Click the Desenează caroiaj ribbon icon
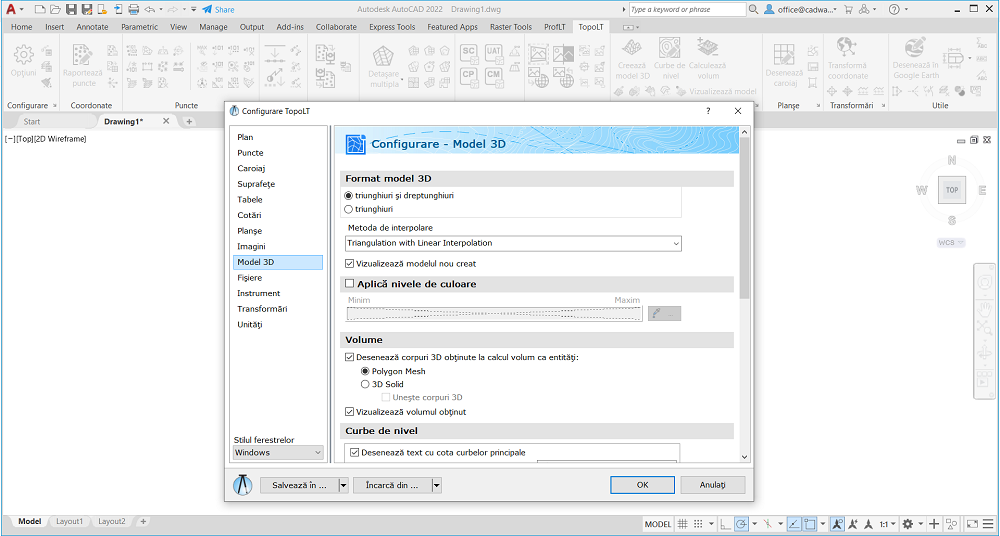The image size is (1000, 536). (782, 56)
